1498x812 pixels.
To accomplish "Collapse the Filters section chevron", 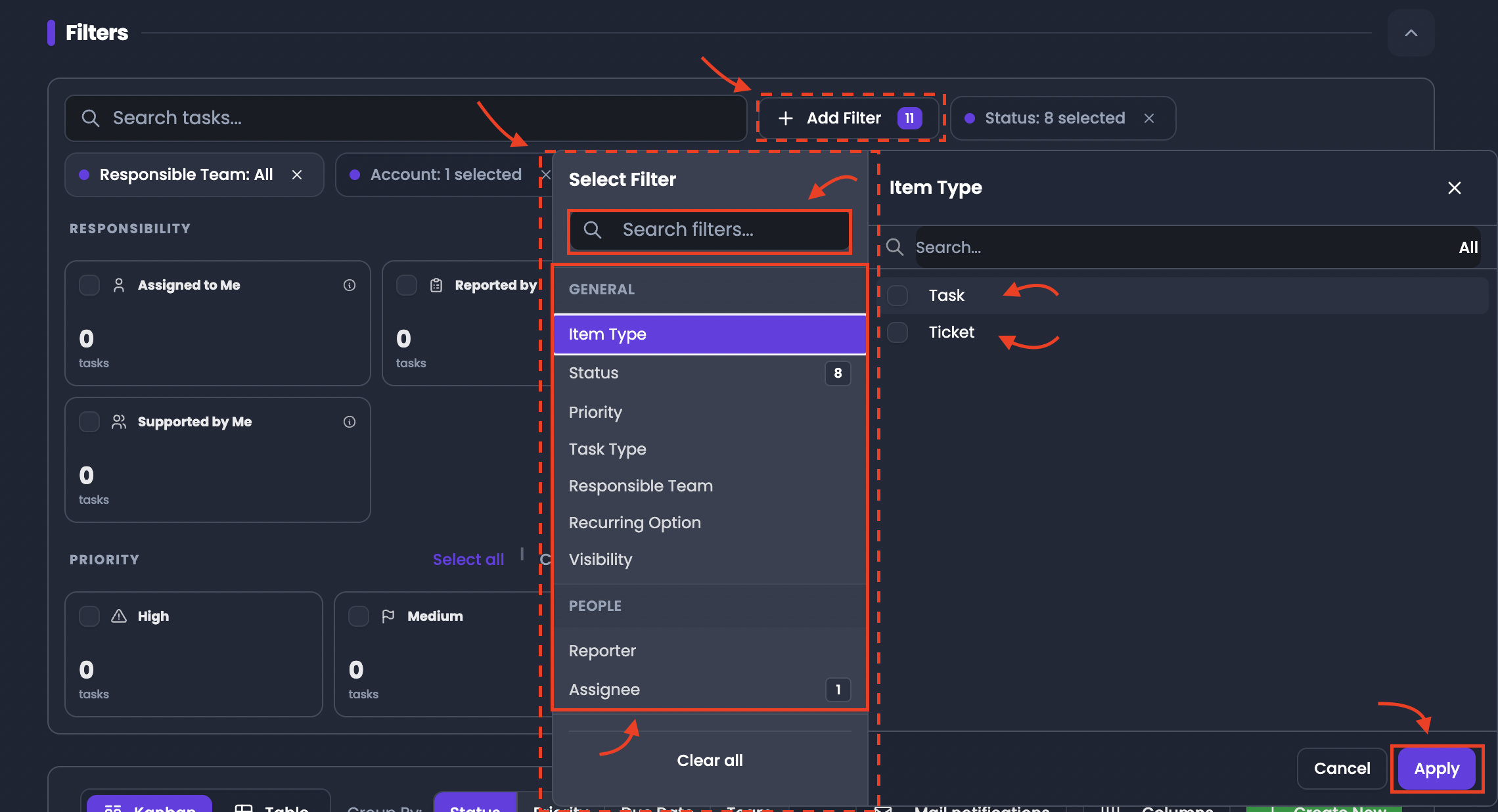I will tap(1411, 33).
